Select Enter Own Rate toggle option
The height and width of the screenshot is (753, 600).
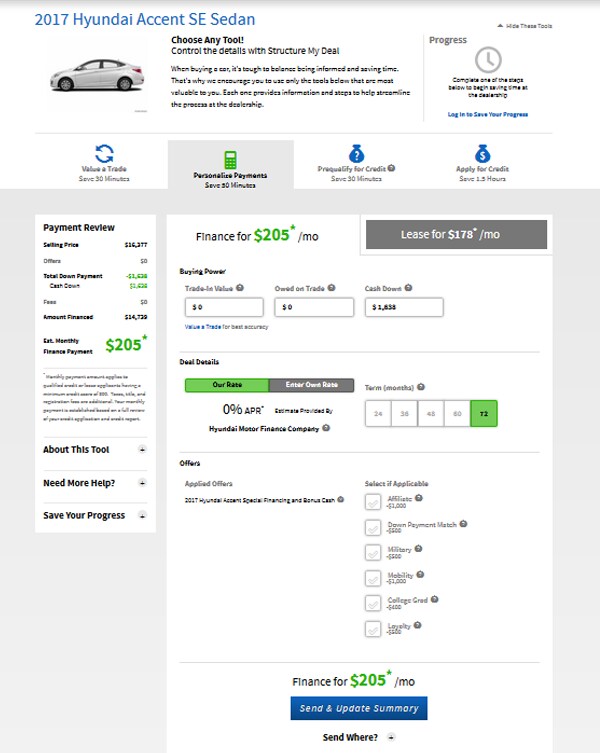pos(311,385)
